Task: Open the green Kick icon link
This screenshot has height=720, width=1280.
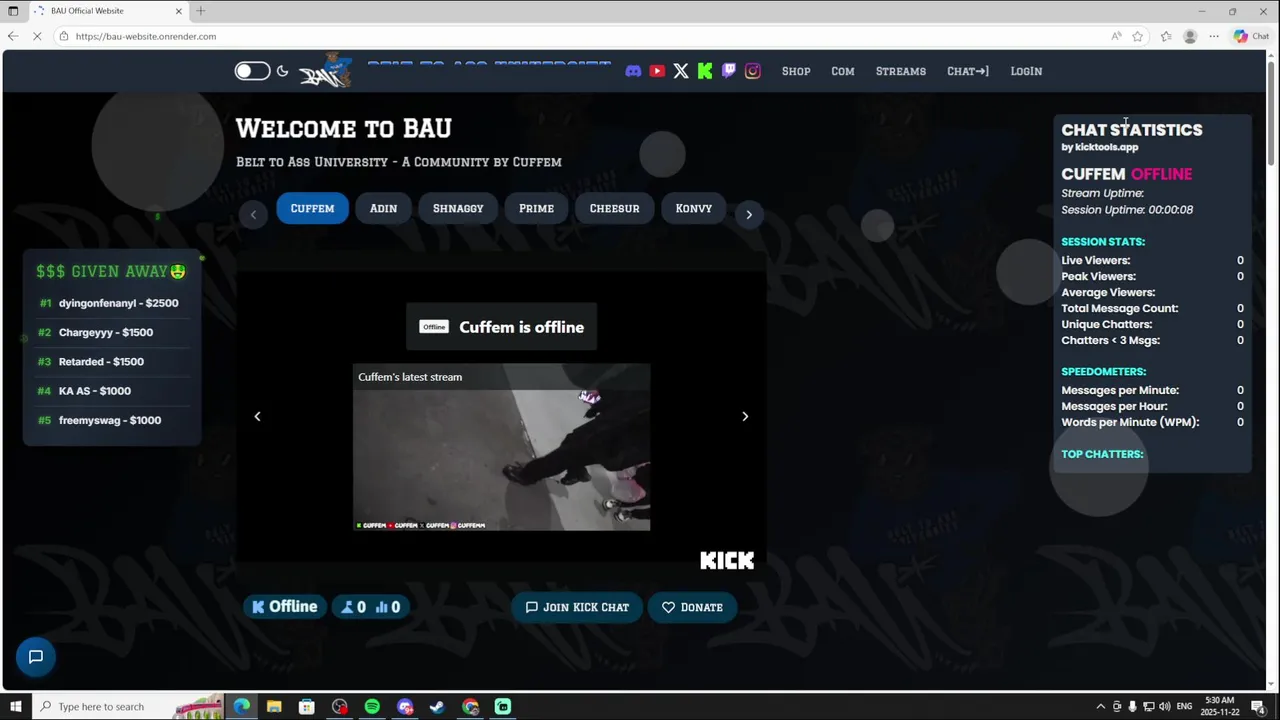Action: click(x=705, y=71)
